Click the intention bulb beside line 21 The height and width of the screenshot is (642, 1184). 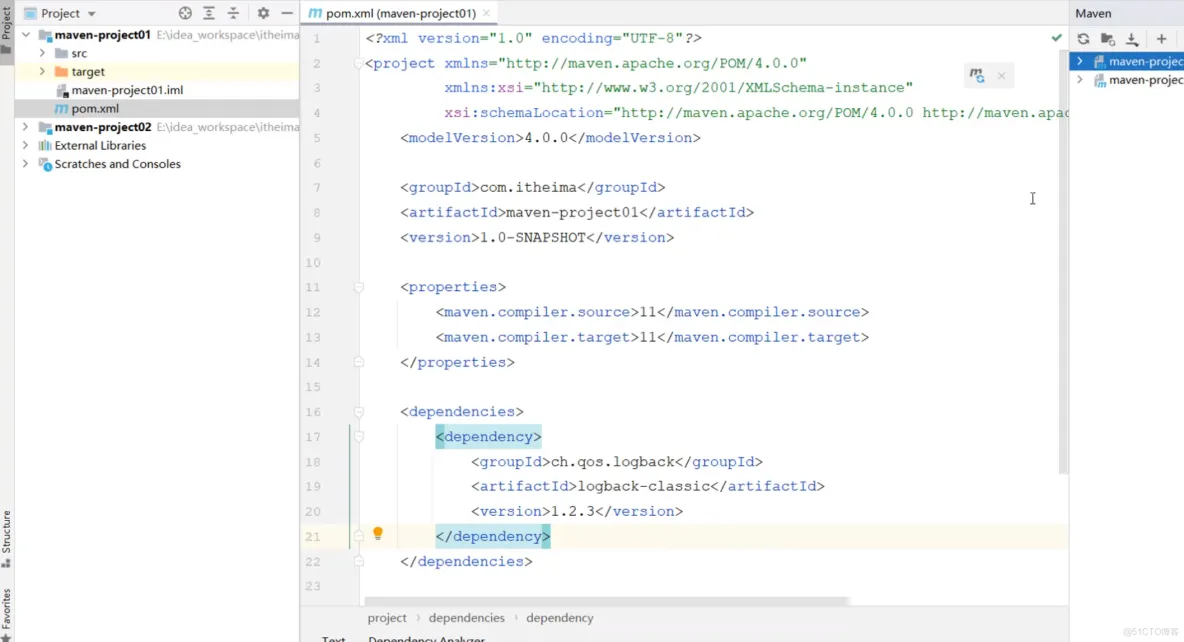pos(378,535)
